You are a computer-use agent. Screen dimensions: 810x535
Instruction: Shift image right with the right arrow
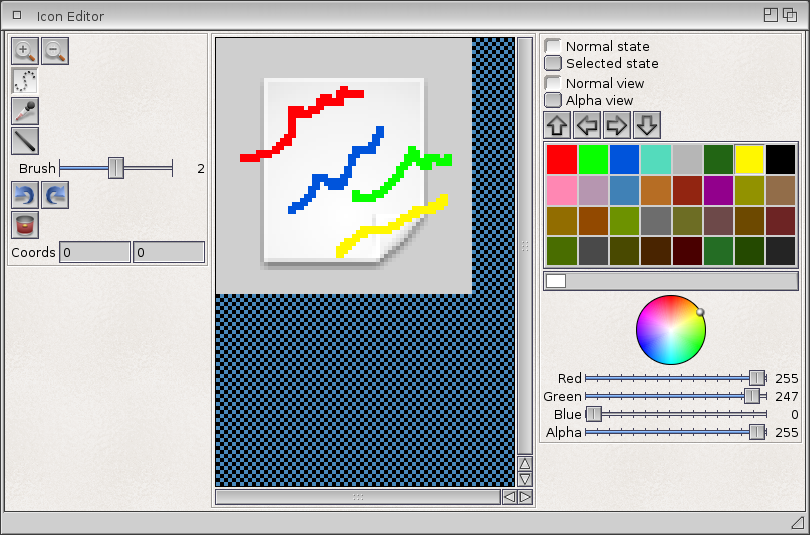coord(617,125)
